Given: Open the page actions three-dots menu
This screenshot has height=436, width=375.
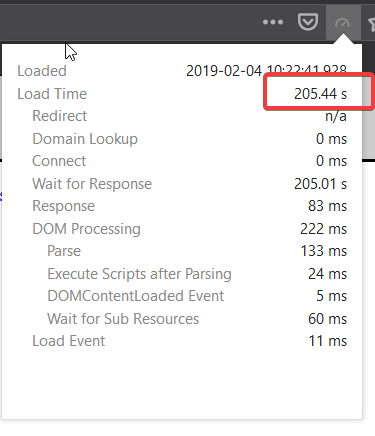Looking at the screenshot, I should click(x=273, y=22).
